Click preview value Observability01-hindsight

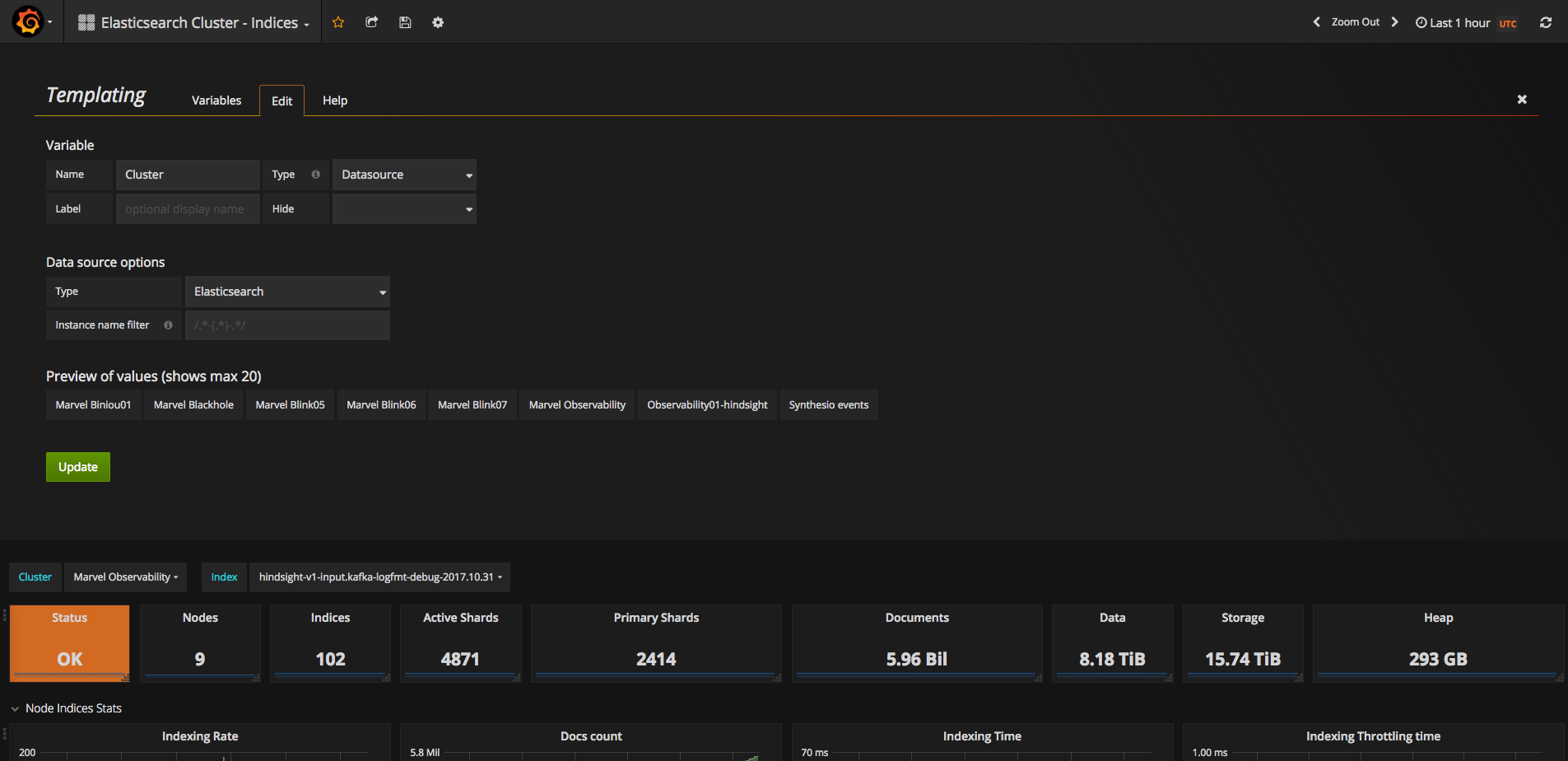[707, 405]
